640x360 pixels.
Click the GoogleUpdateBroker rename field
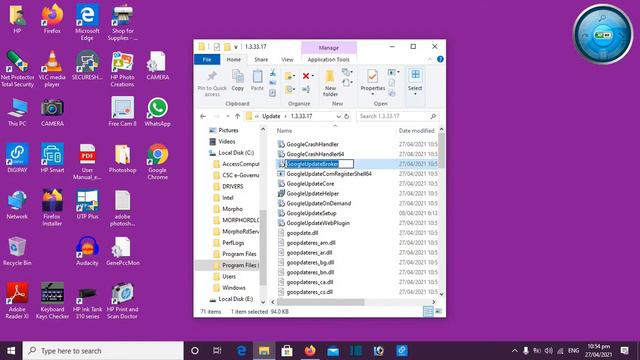[x=320, y=164]
